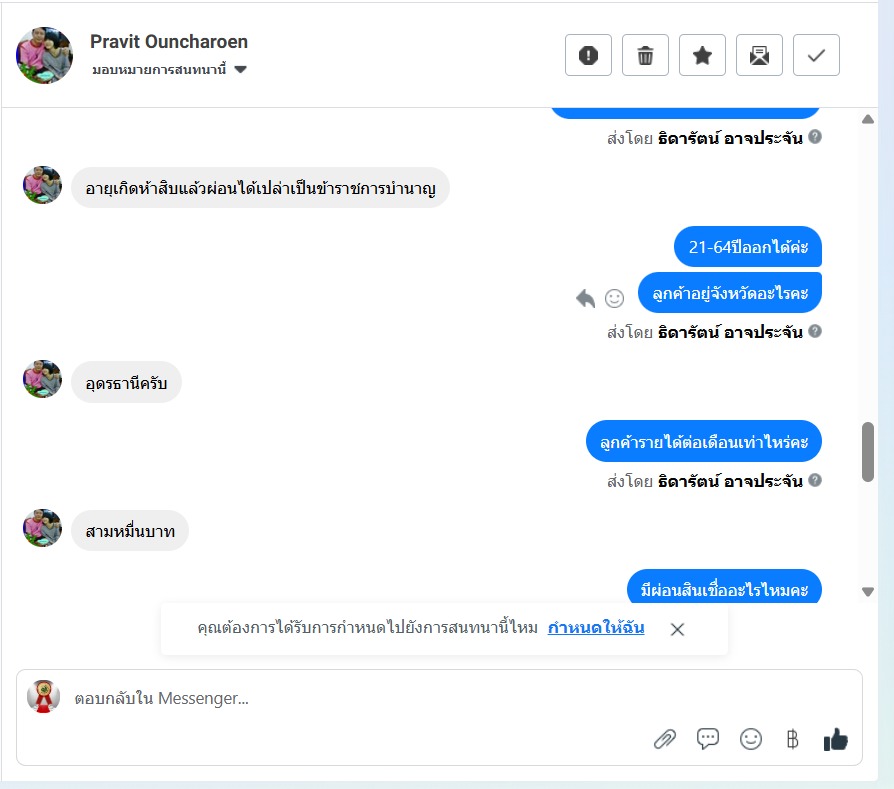This screenshot has height=789, width=894.
Task: Click the กำหนดให้ฉัน link
Action: [x=596, y=628]
